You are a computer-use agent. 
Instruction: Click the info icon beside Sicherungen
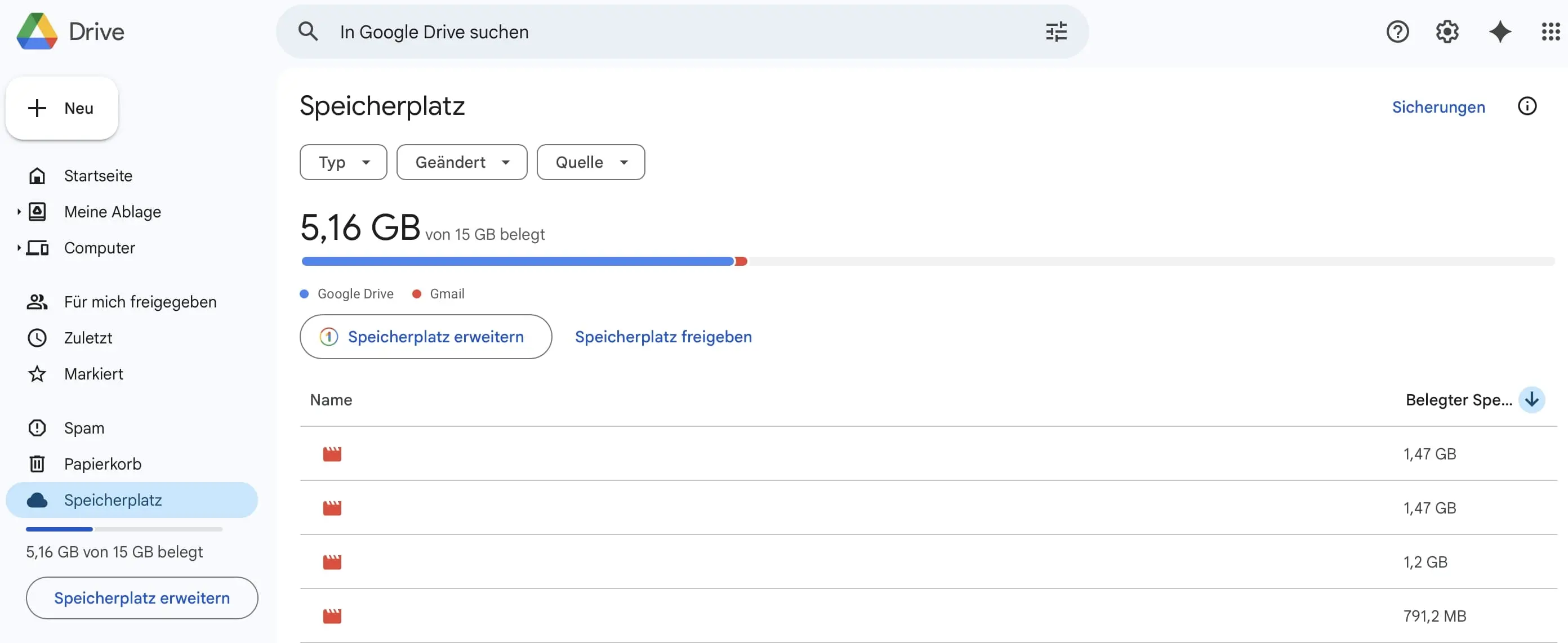[1527, 106]
